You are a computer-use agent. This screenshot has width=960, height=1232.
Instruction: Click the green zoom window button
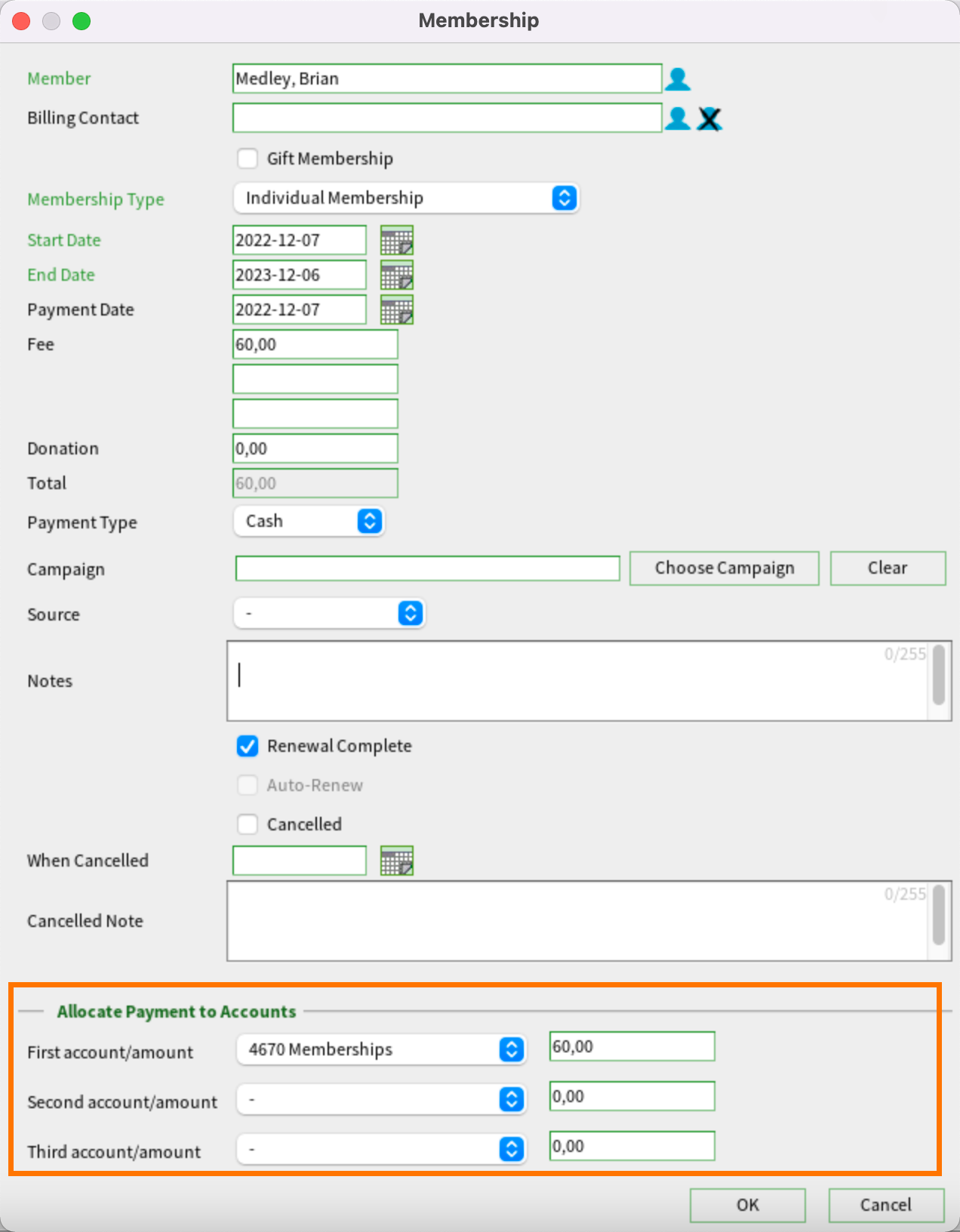tap(82, 21)
